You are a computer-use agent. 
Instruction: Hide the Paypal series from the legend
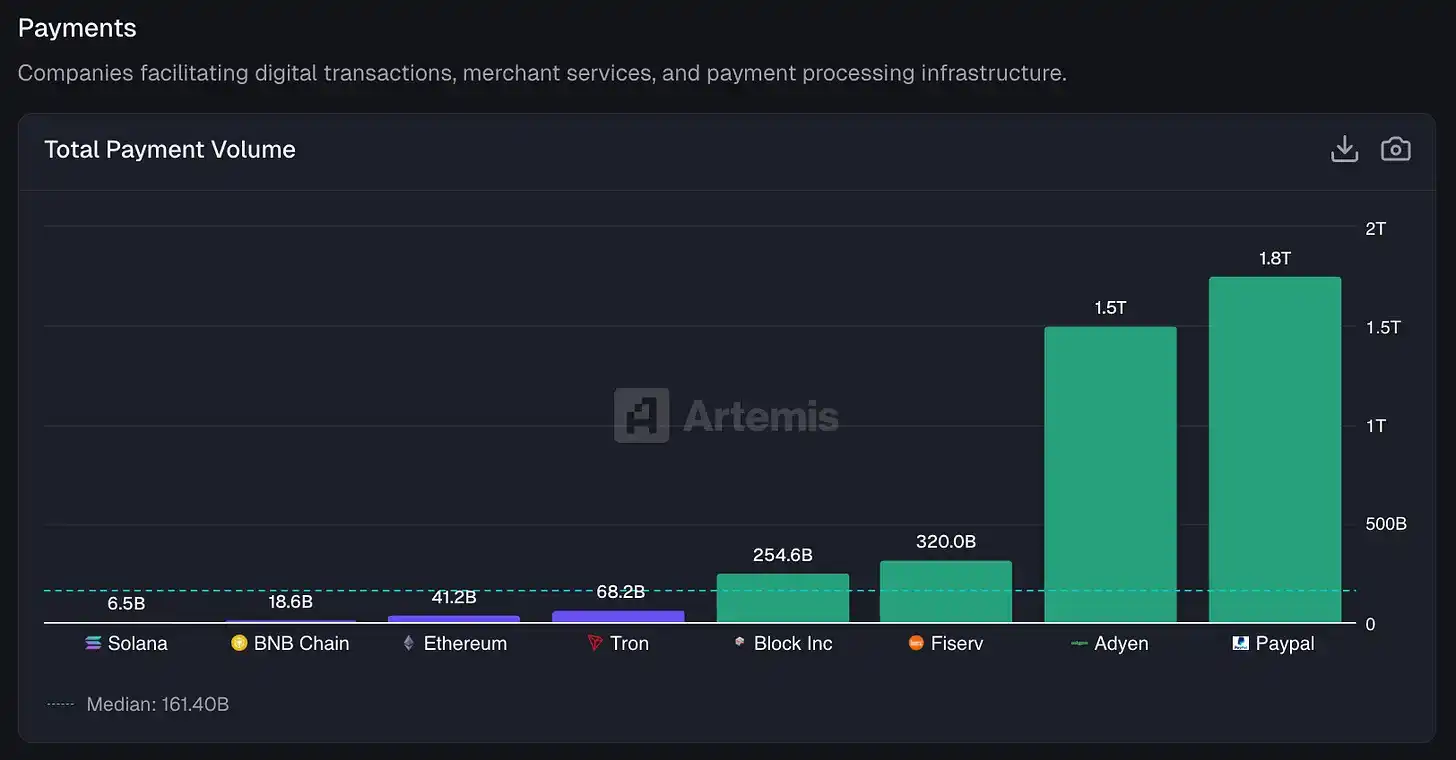coord(1272,643)
